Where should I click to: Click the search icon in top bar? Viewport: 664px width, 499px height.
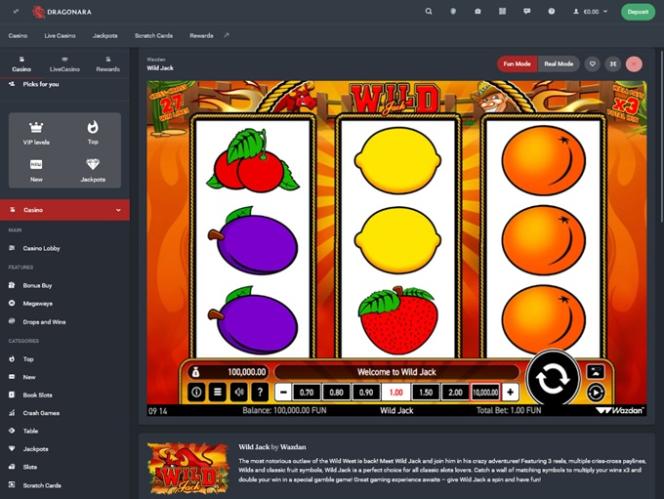(429, 12)
